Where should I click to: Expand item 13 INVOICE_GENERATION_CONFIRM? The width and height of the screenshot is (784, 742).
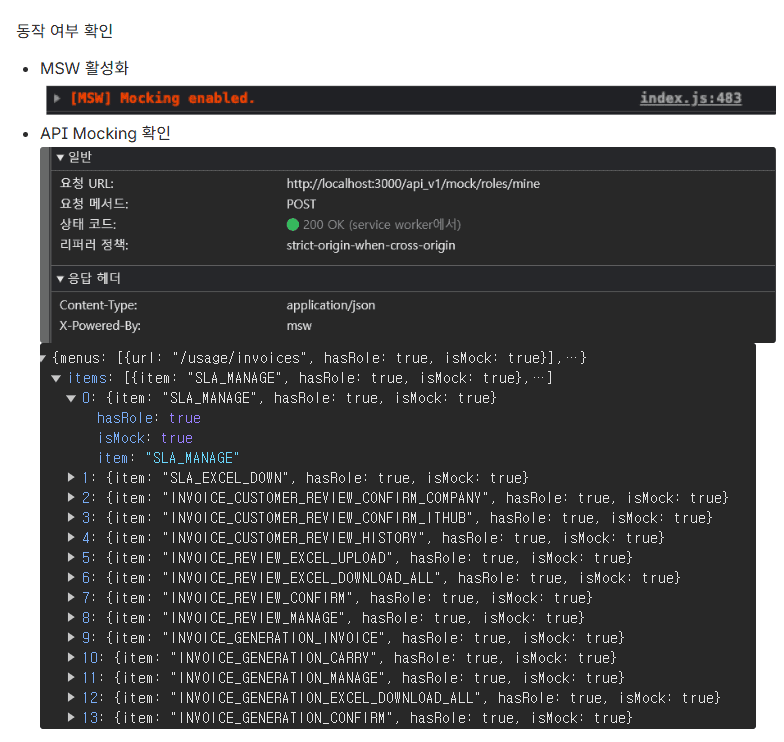click(71, 718)
